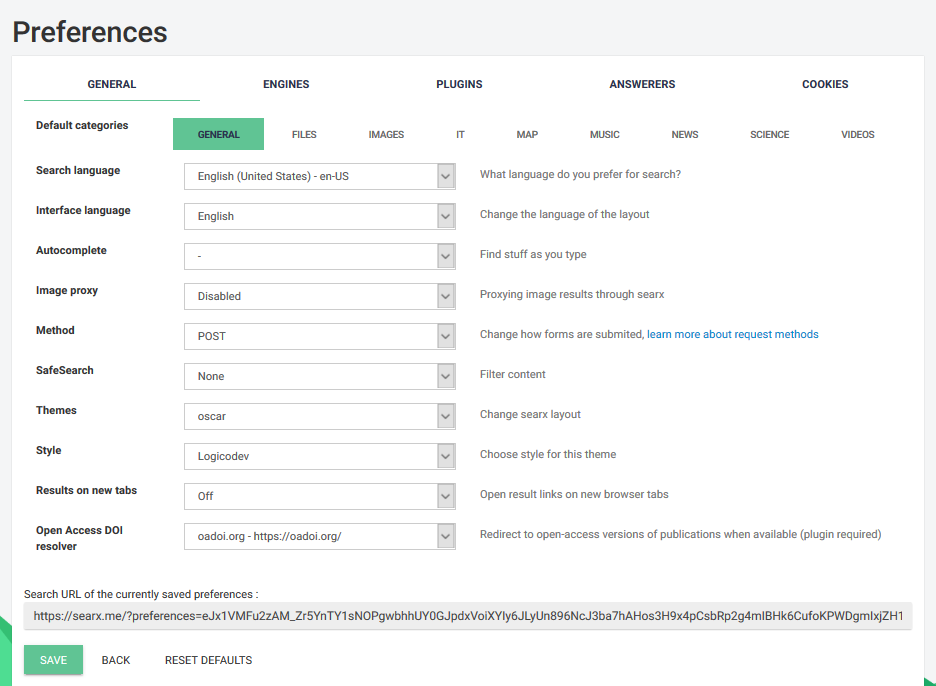Screen dimensions: 936x686
Task: Enable the SCIENCE default category
Action: pos(769,134)
